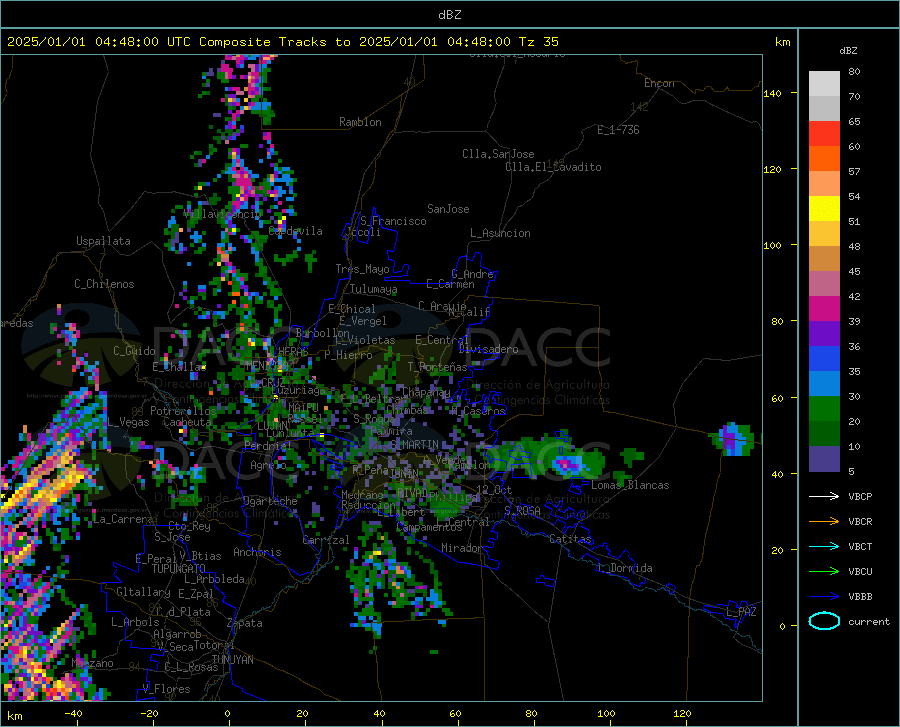Viewport: 900px width, 727px height.
Task: Click the 'current' legend label
Action: [869, 621]
